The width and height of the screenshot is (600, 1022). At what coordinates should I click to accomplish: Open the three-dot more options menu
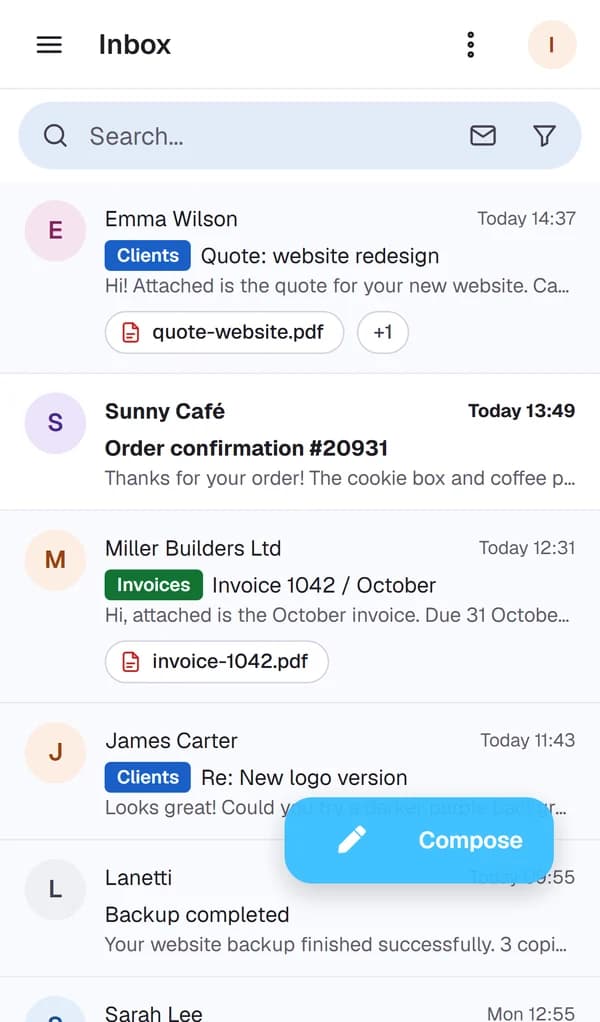tap(470, 44)
